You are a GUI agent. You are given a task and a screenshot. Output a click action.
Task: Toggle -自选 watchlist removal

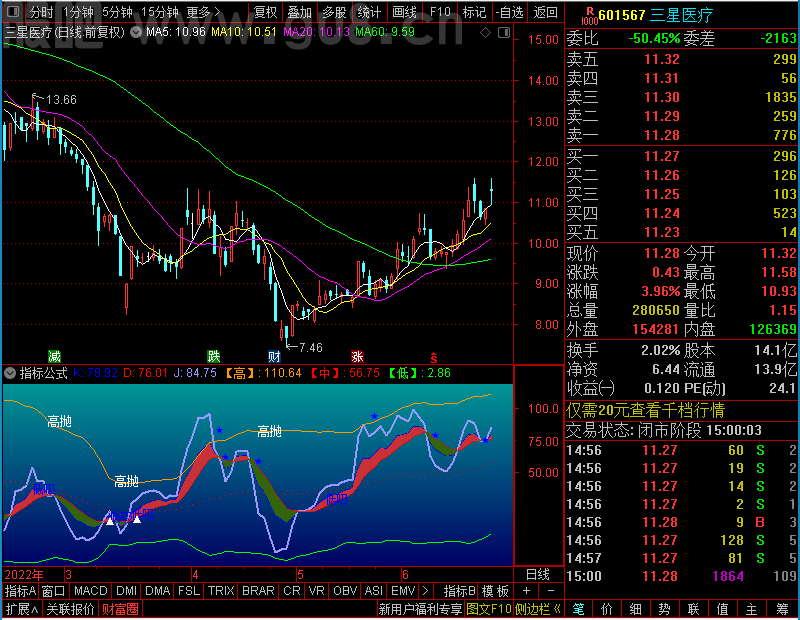tap(509, 12)
